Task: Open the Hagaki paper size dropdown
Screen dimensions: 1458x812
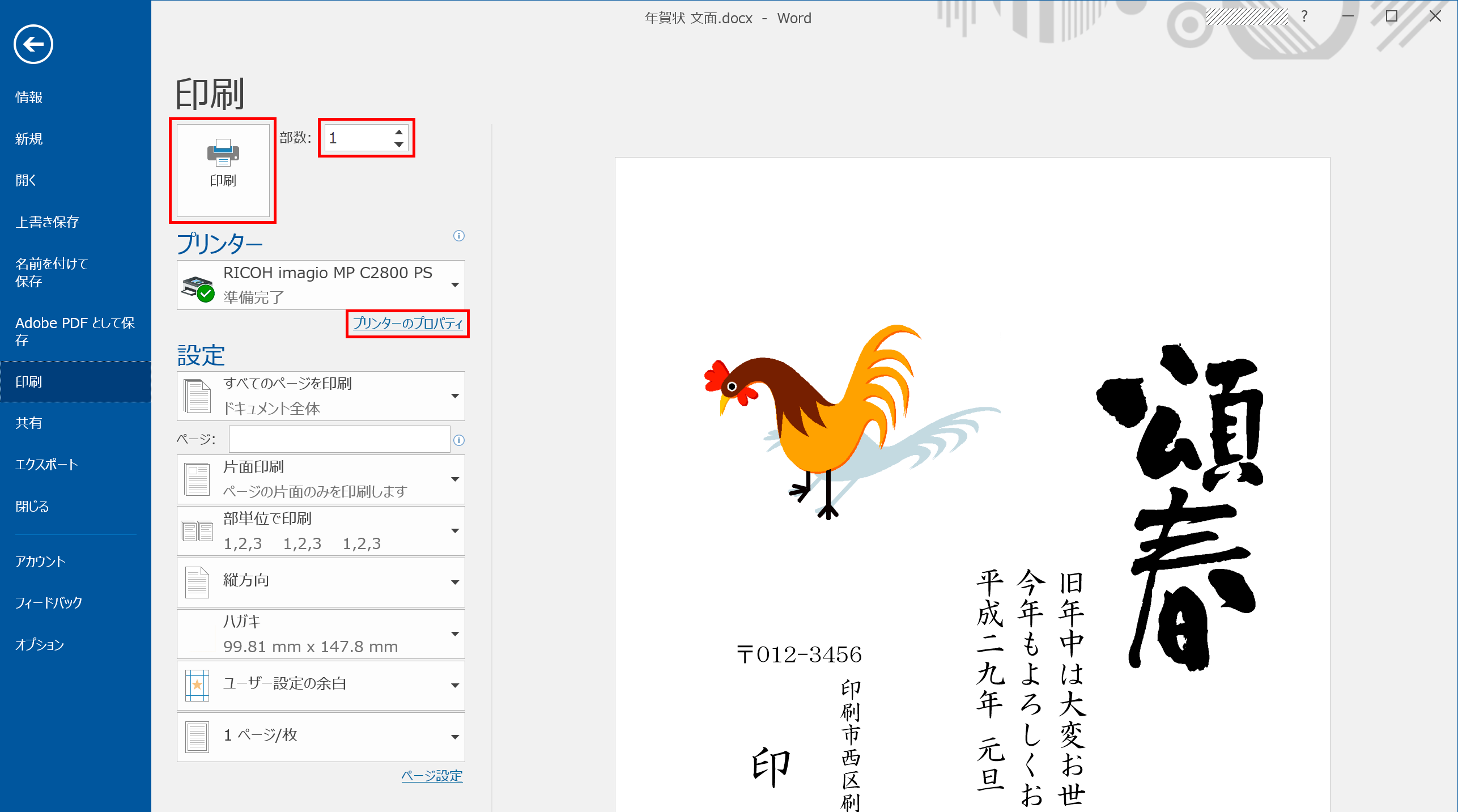Action: tap(321, 634)
